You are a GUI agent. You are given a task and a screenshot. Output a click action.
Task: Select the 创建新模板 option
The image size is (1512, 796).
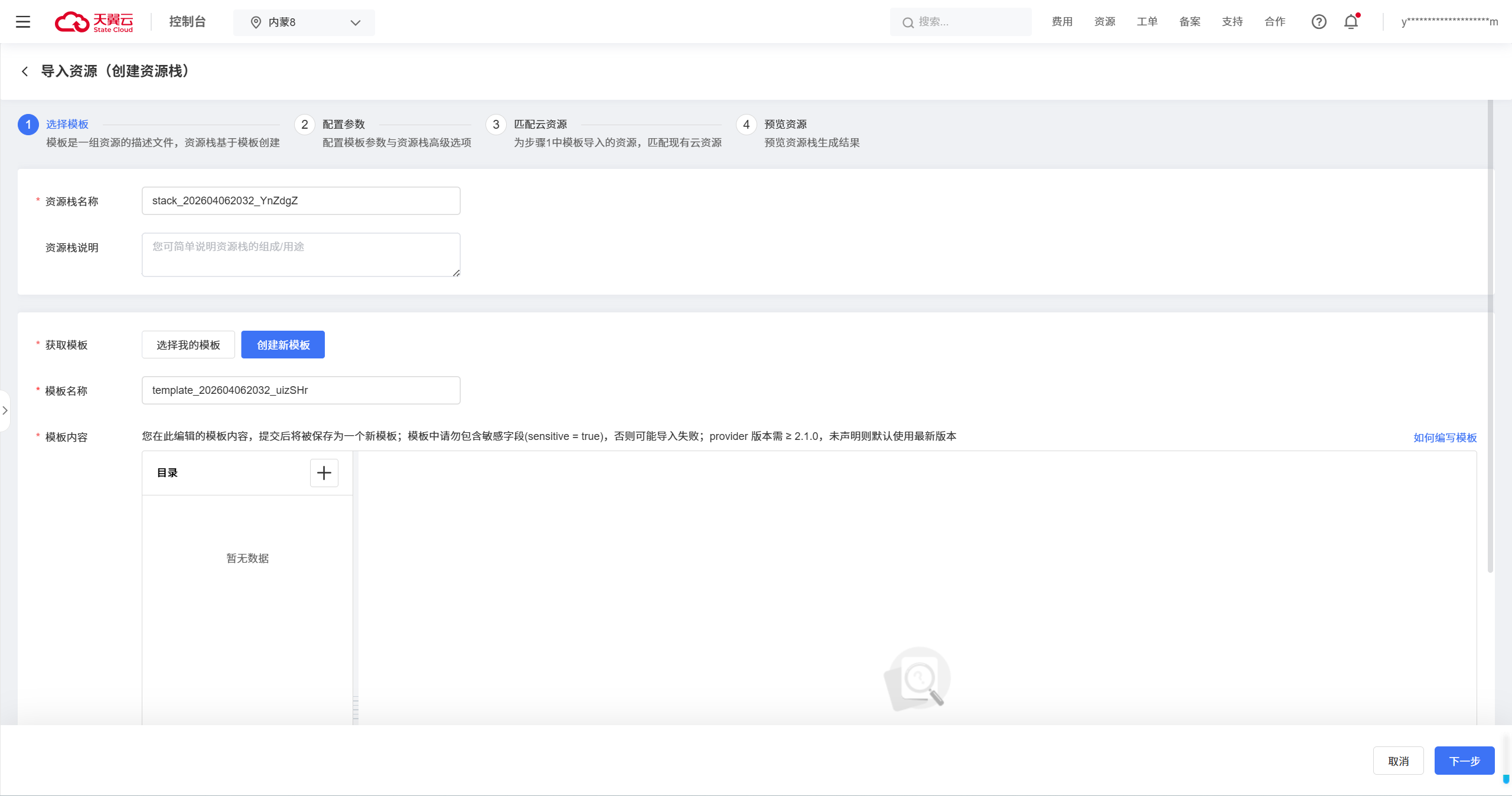tap(283, 345)
